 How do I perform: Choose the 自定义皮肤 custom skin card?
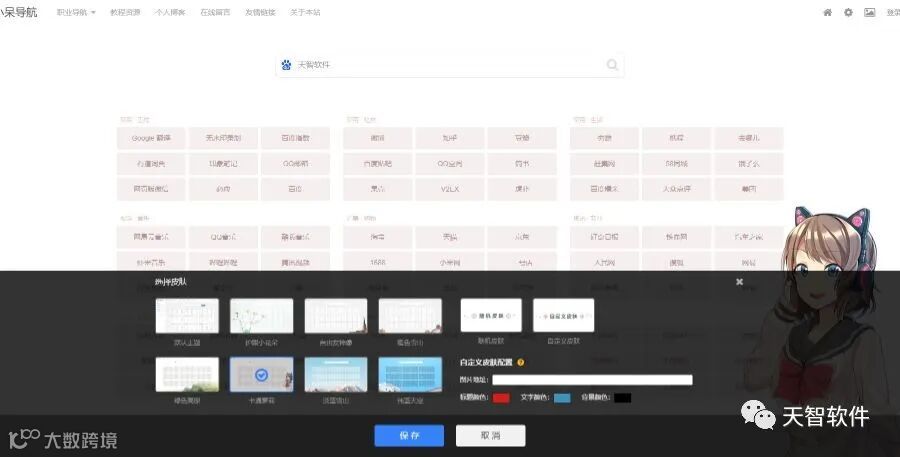coord(563,315)
